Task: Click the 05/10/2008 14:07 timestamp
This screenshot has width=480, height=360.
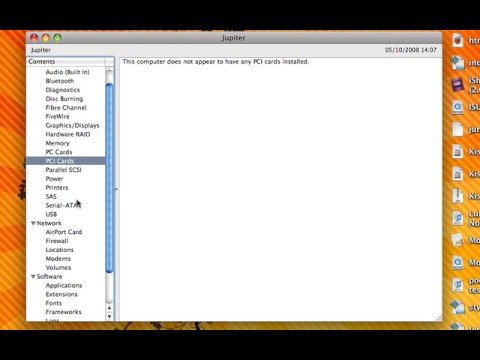Action: point(411,50)
